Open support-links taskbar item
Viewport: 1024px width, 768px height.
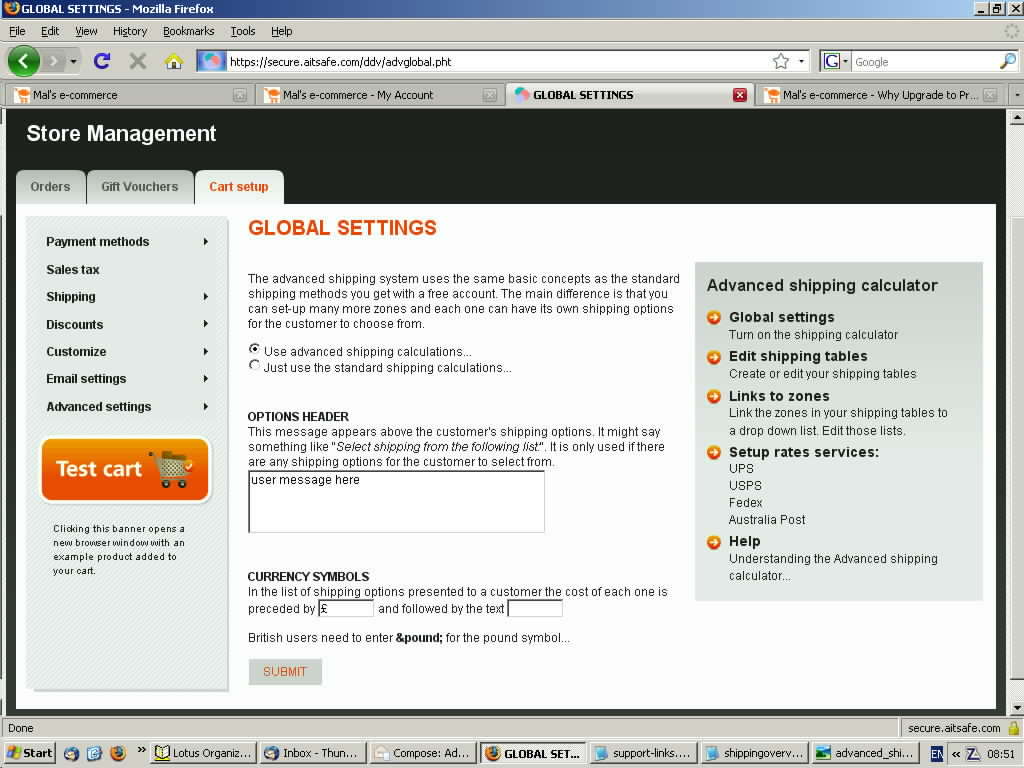tap(643, 753)
